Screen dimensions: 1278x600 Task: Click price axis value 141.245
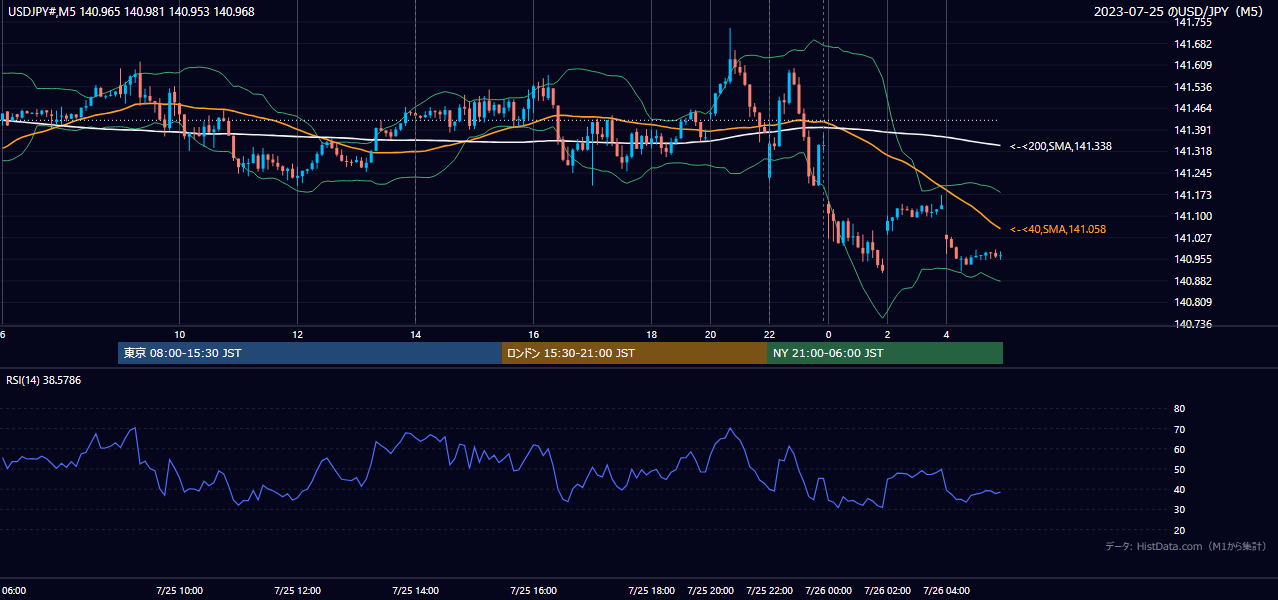tap(1194, 173)
